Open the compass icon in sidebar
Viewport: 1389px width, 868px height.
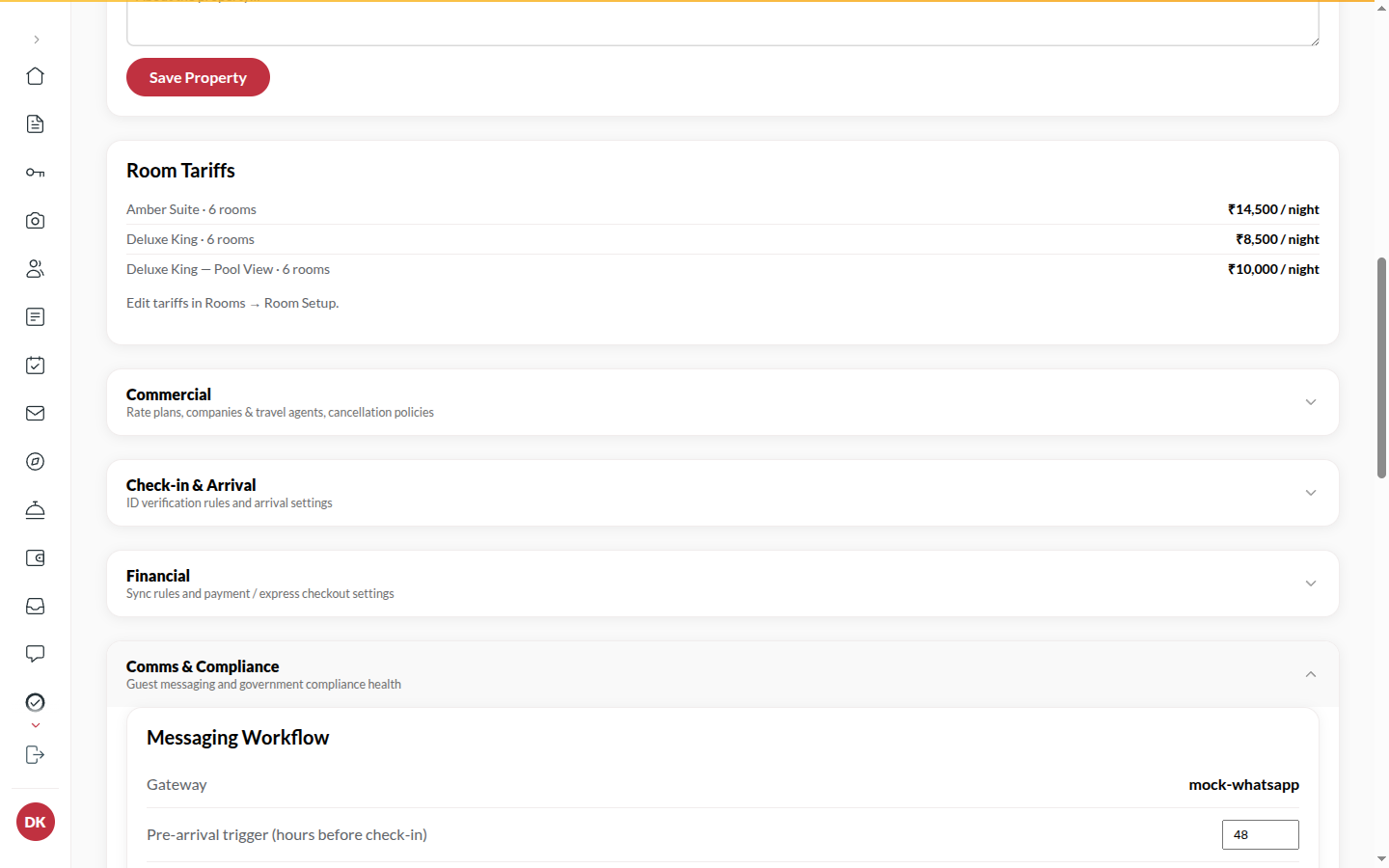(x=36, y=462)
